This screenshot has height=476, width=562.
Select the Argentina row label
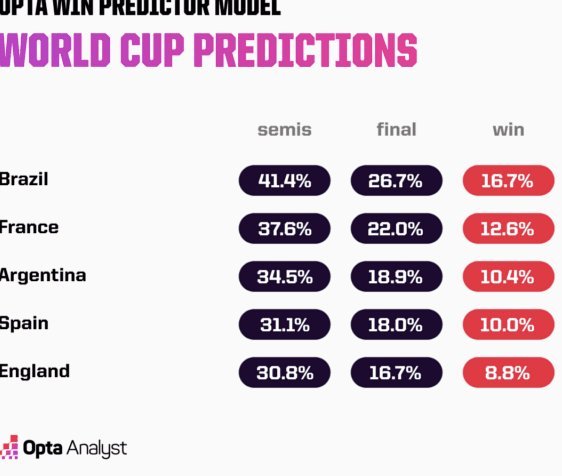pyautogui.click(x=43, y=276)
